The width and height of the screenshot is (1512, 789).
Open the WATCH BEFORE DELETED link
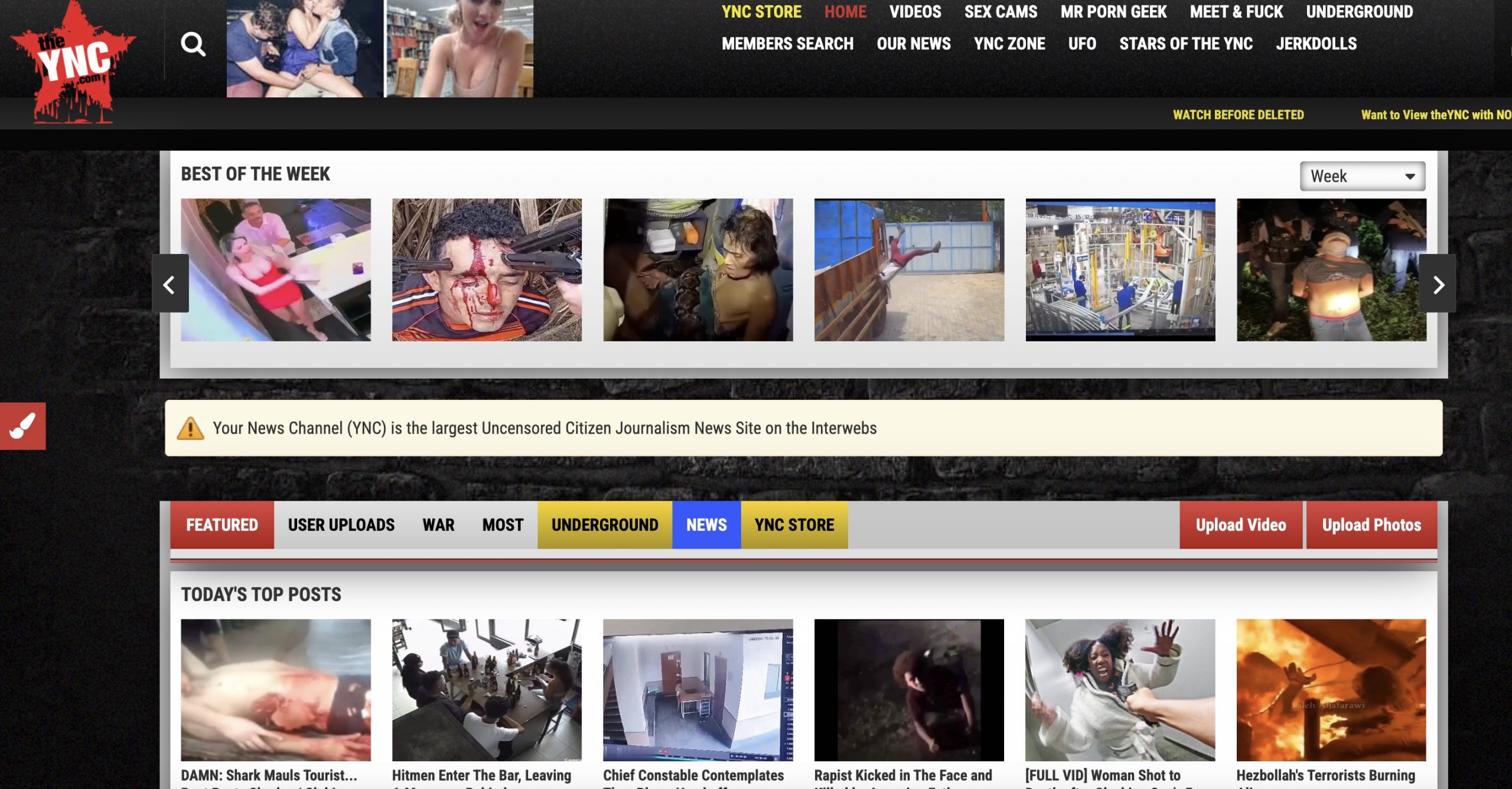click(1238, 116)
